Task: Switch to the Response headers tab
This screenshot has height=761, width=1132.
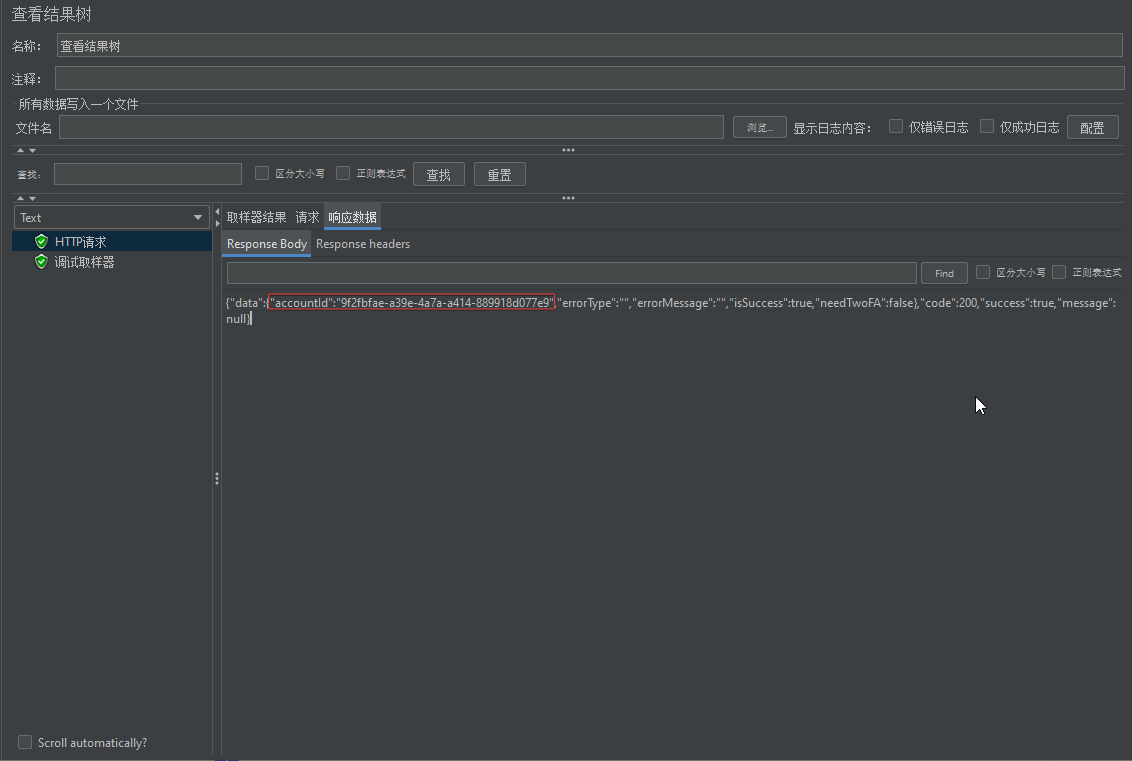Action: 363,244
